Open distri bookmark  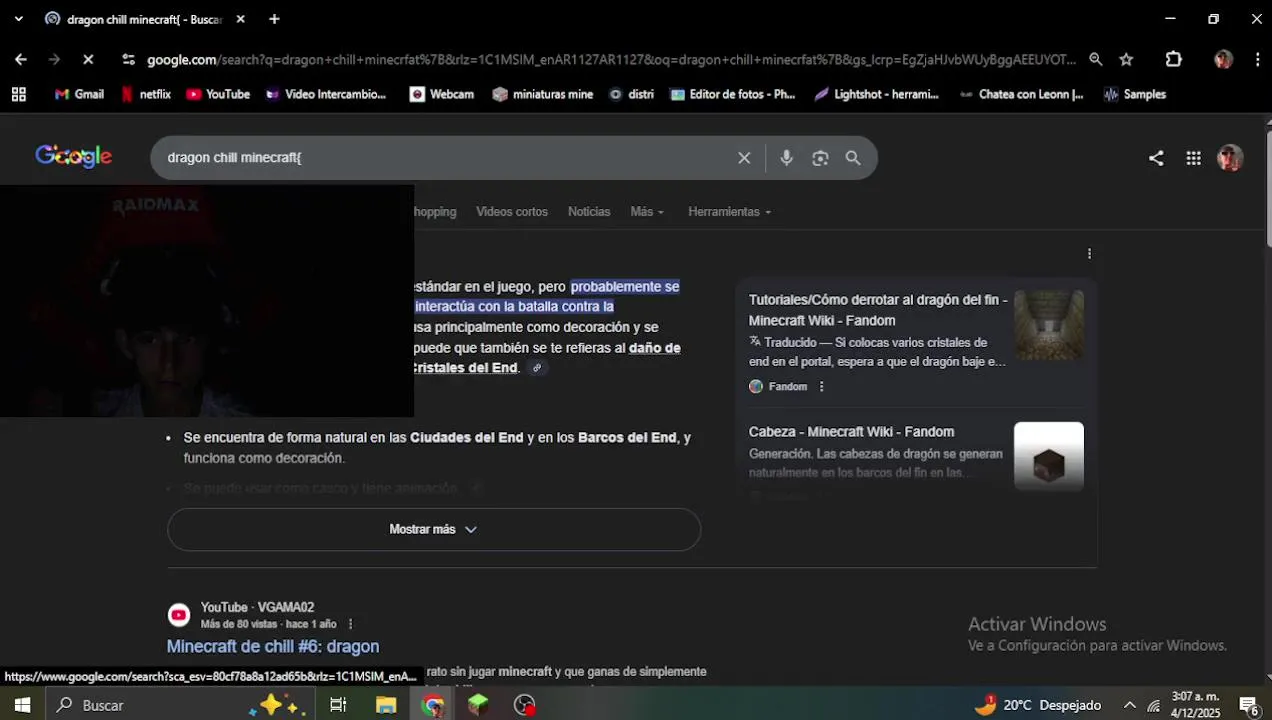tap(631, 94)
